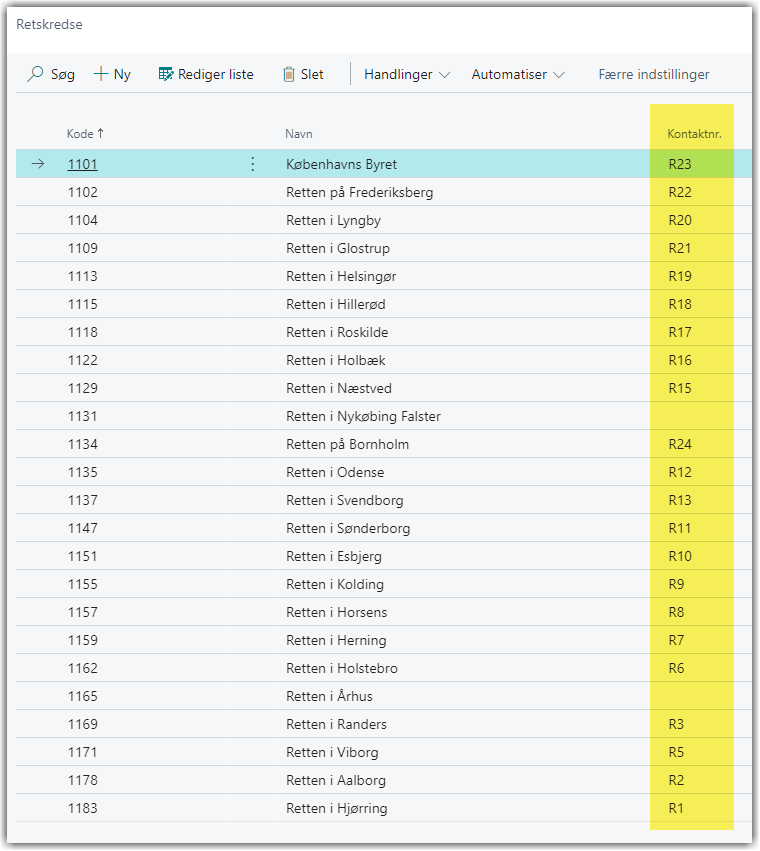Select Retten i Glostrup
This screenshot has width=760, height=851.
click(x=338, y=248)
